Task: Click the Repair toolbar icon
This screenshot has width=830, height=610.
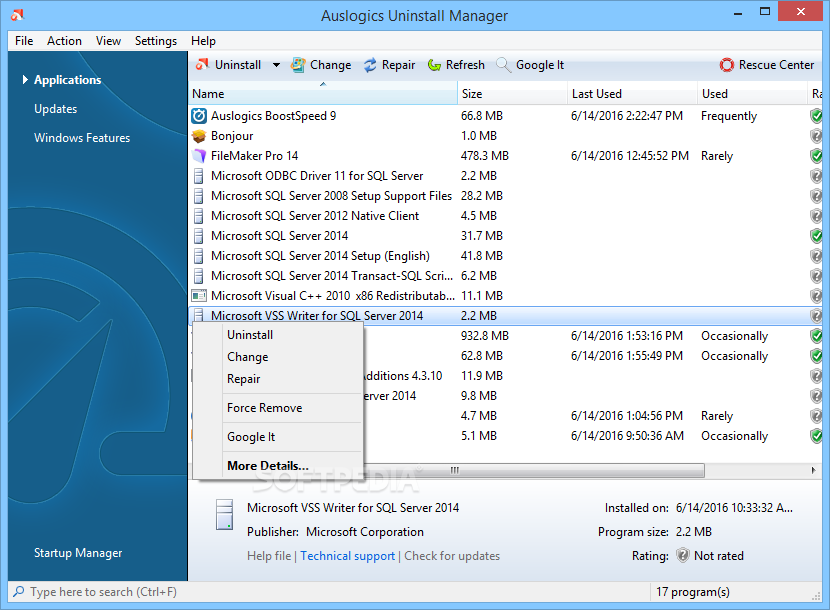Action: pos(370,65)
